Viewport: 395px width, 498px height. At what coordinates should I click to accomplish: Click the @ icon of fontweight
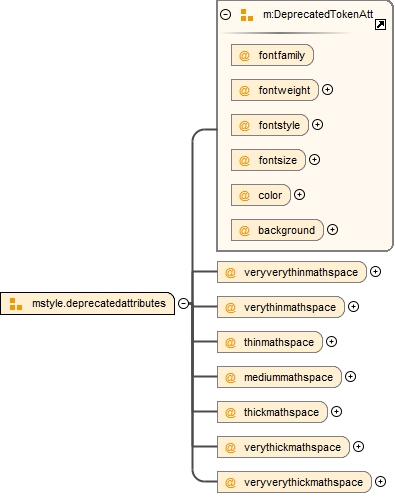point(244,90)
